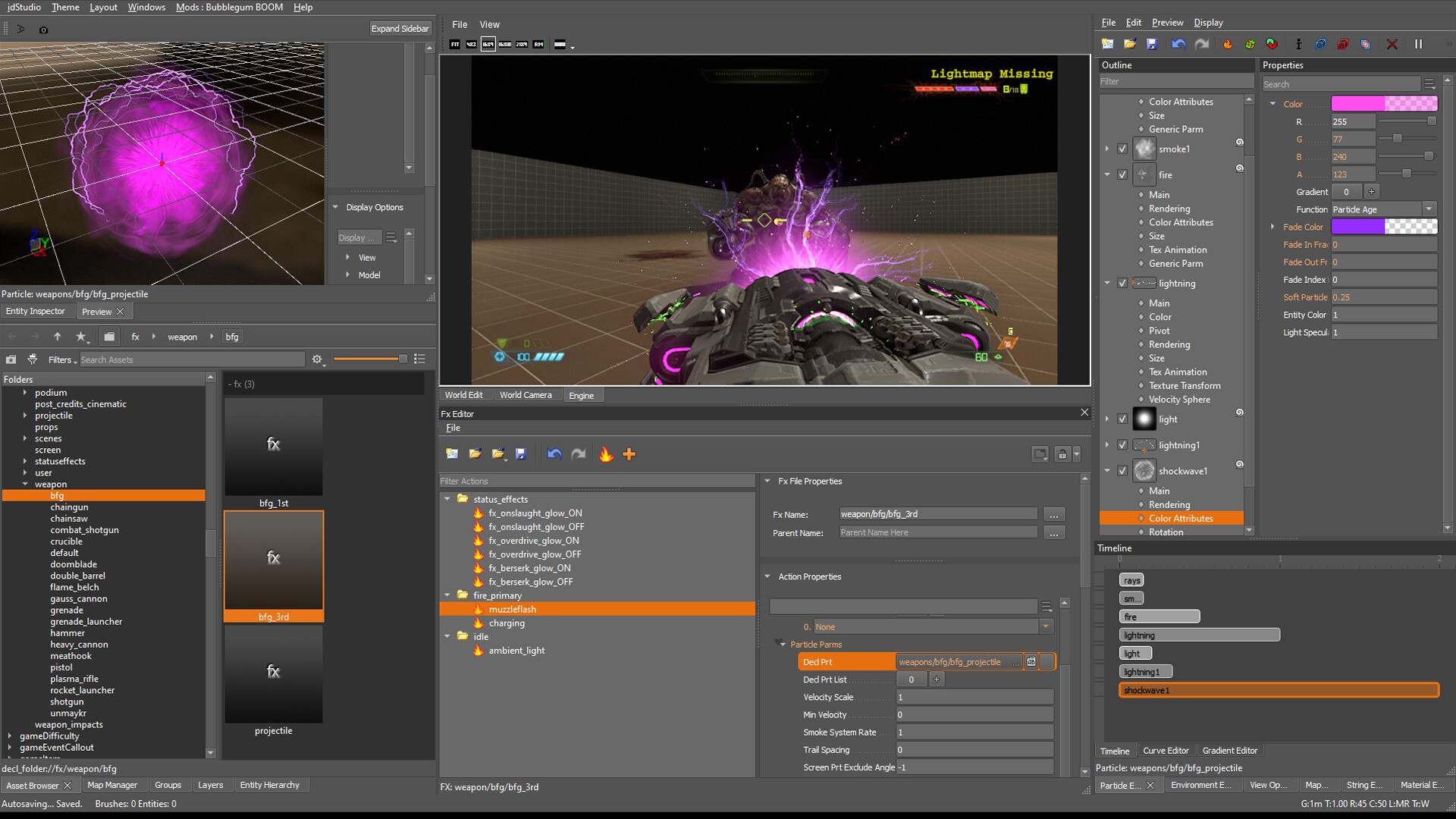Viewport: 1456px width, 819px height.
Task: Set viewport aspect ratio to 16:9
Action: pos(488,44)
